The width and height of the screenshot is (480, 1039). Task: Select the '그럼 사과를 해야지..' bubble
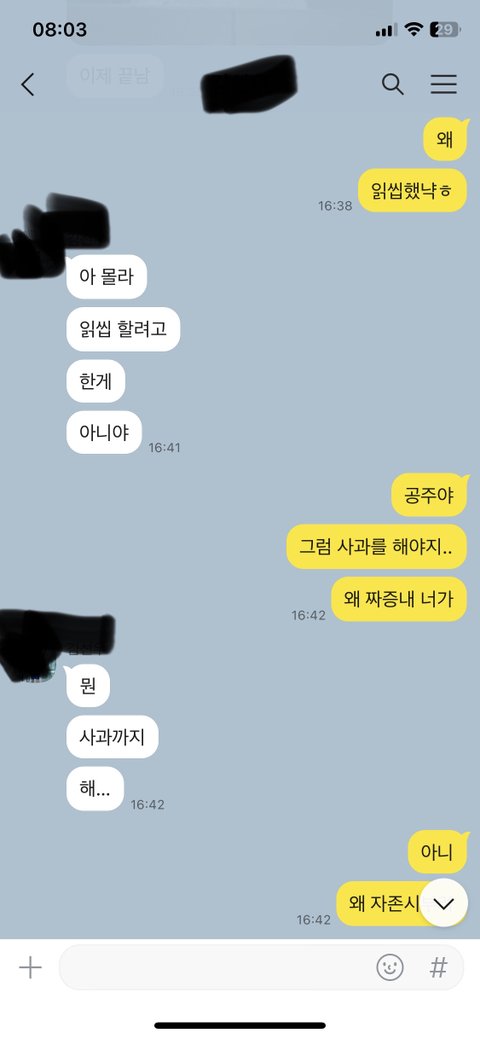(377, 547)
